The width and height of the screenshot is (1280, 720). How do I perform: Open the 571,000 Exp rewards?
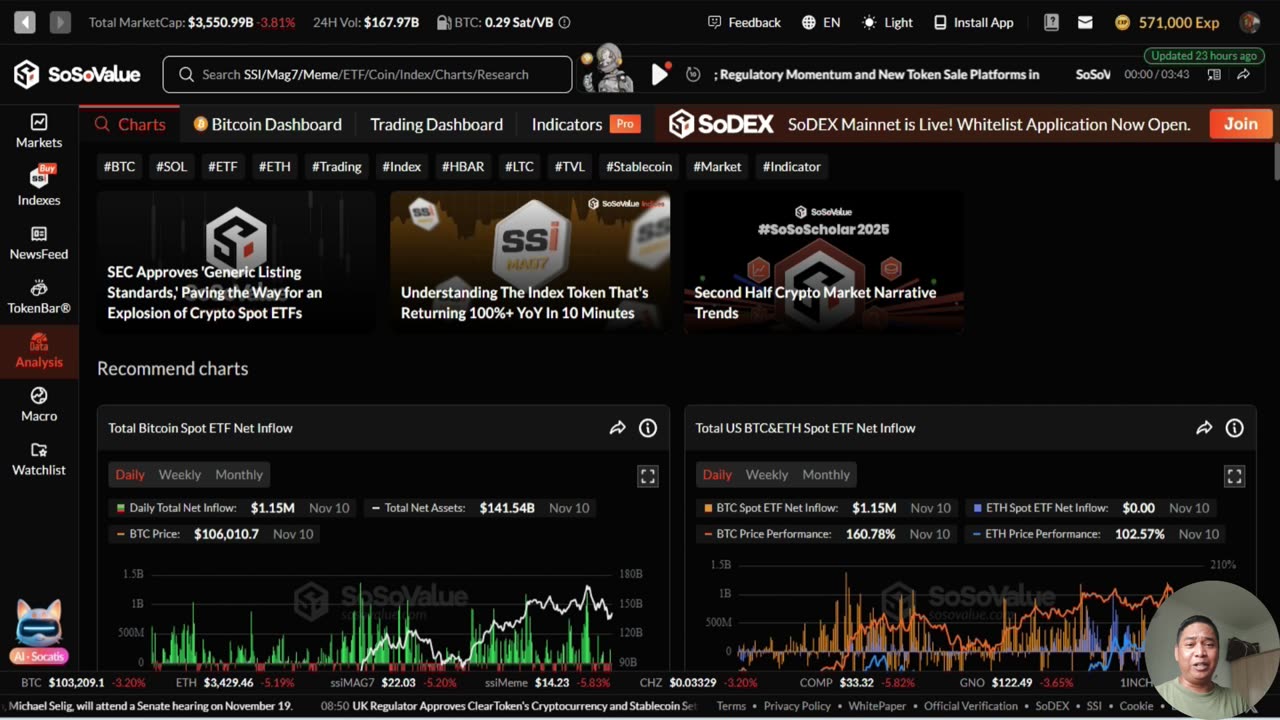(x=1167, y=22)
